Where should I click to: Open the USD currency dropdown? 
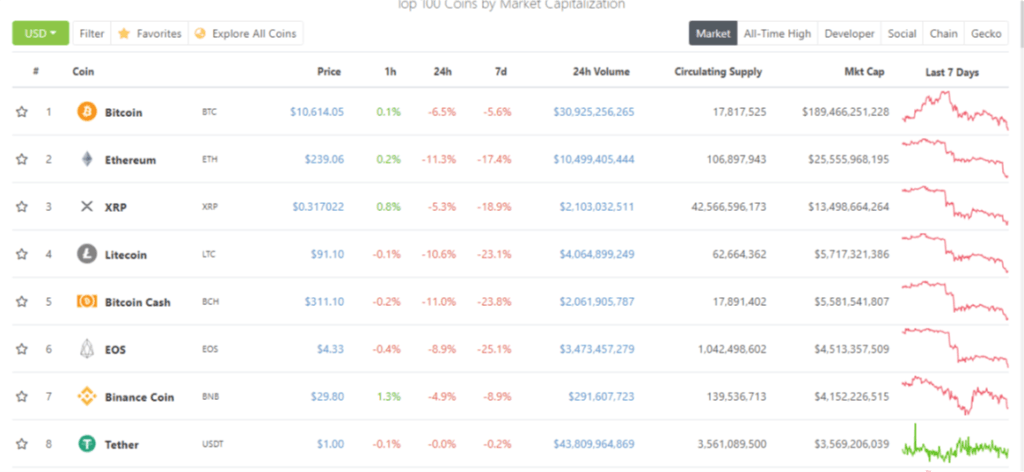click(40, 33)
